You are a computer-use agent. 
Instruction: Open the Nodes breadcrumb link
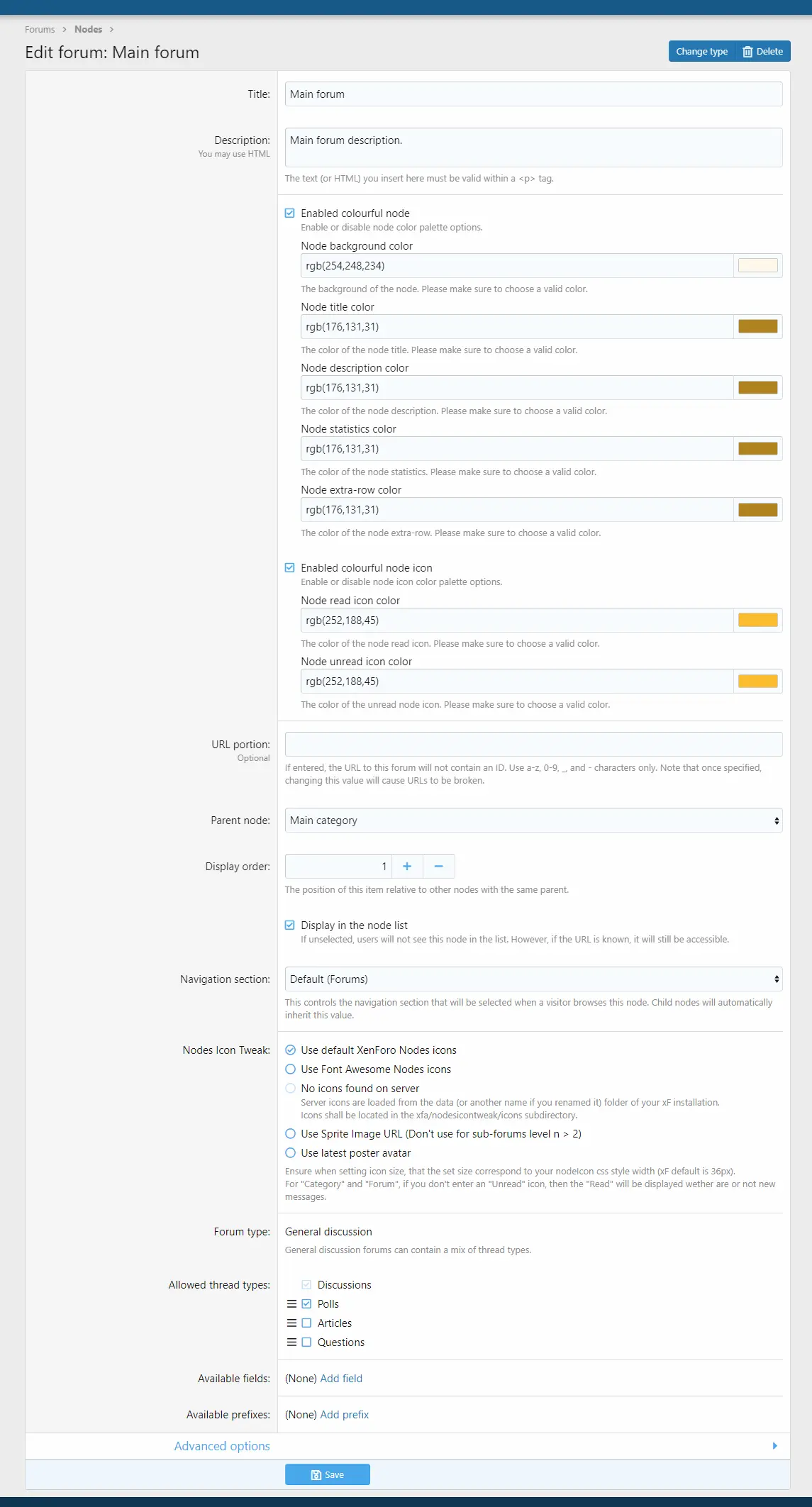point(89,30)
